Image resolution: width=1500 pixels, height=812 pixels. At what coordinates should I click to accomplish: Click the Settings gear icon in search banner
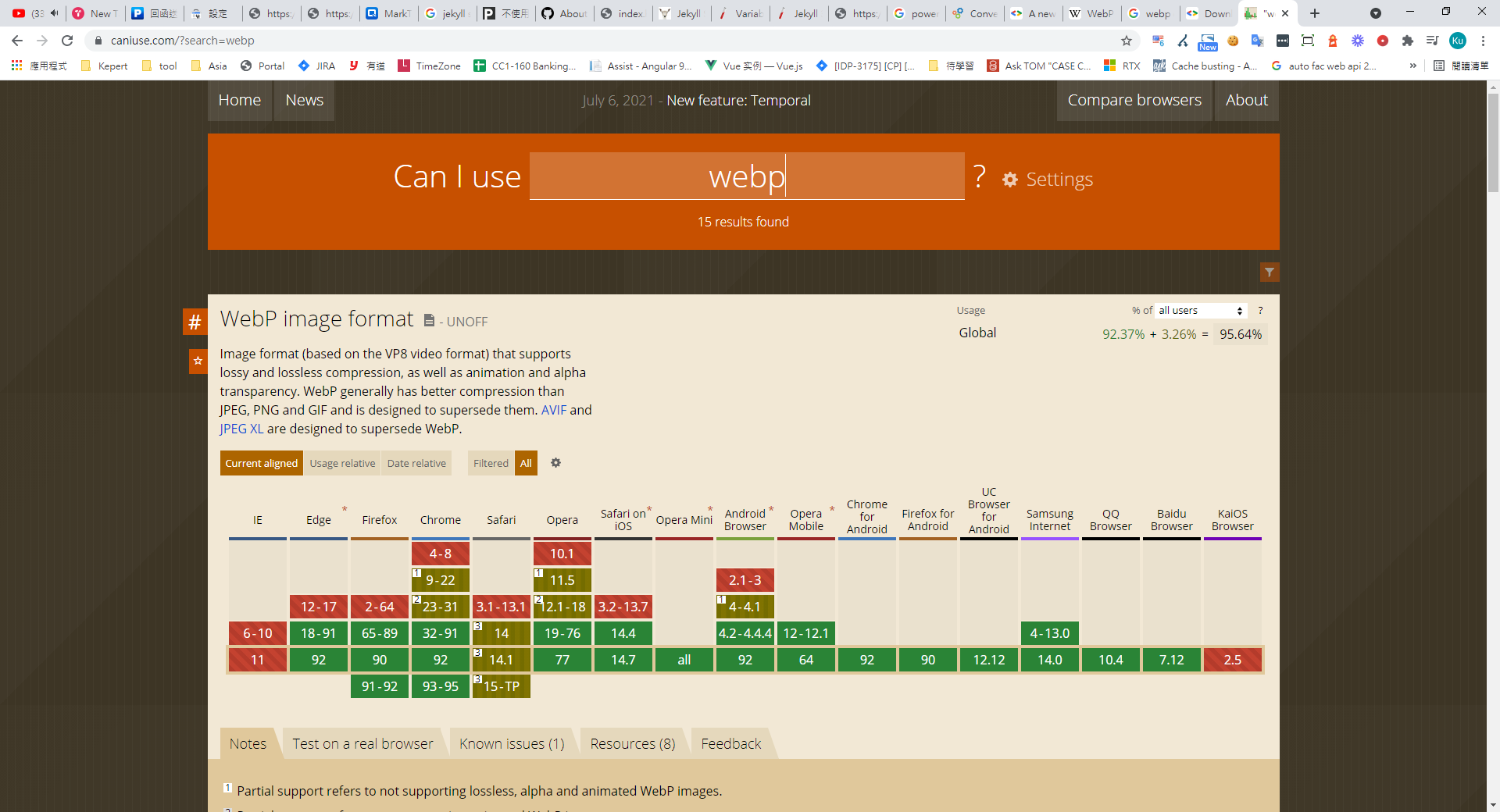click(1010, 180)
